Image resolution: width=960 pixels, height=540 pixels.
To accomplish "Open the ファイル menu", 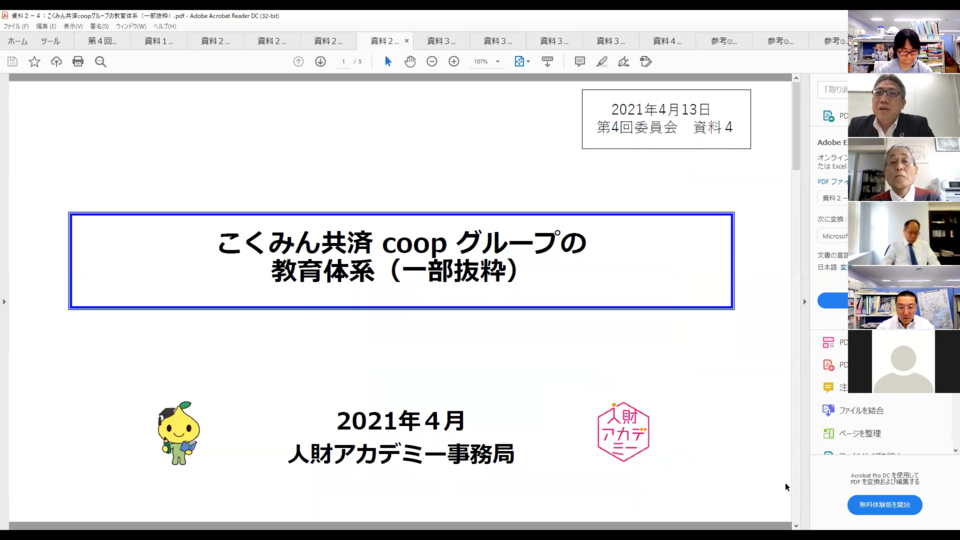I will [x=15, y=26].
